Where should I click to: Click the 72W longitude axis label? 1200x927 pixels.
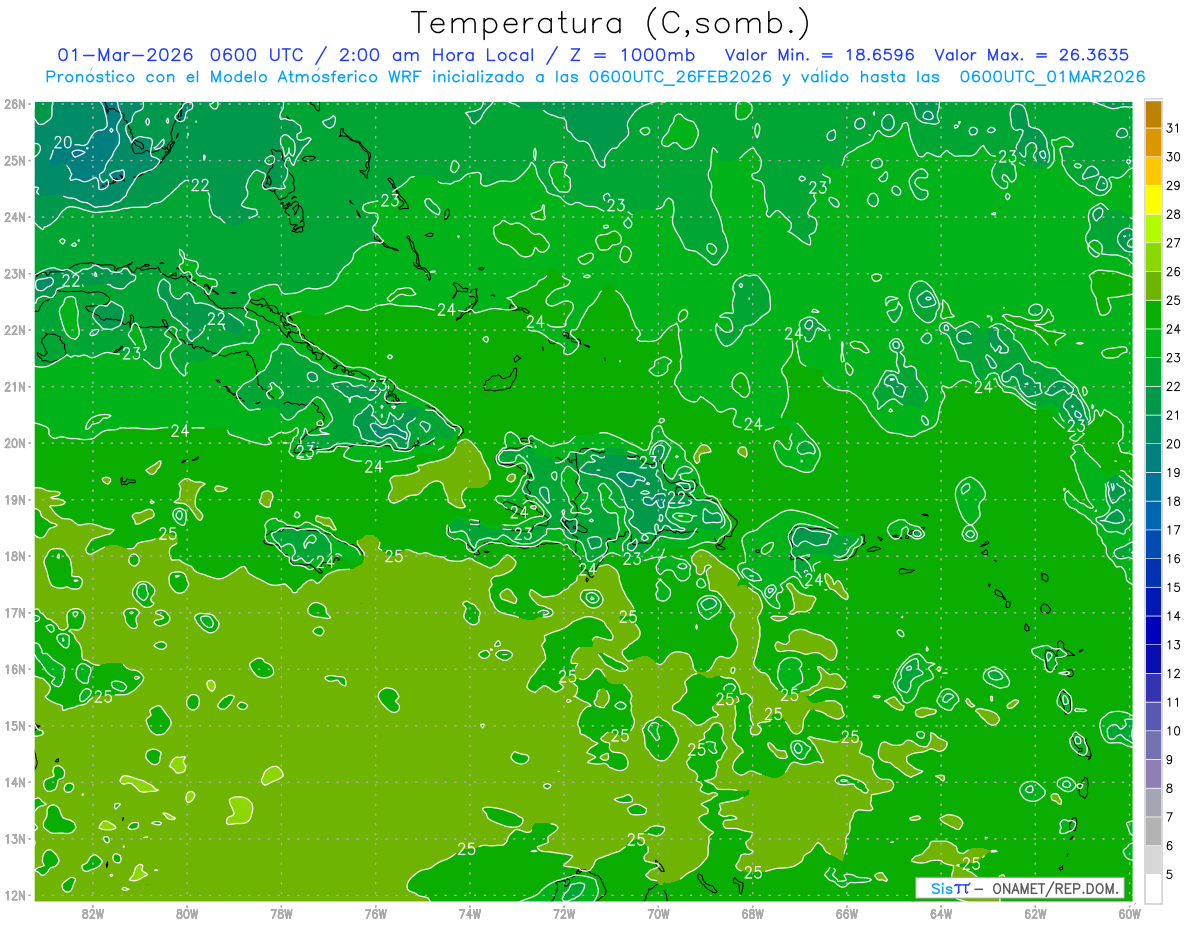click(x=564, y=913)
